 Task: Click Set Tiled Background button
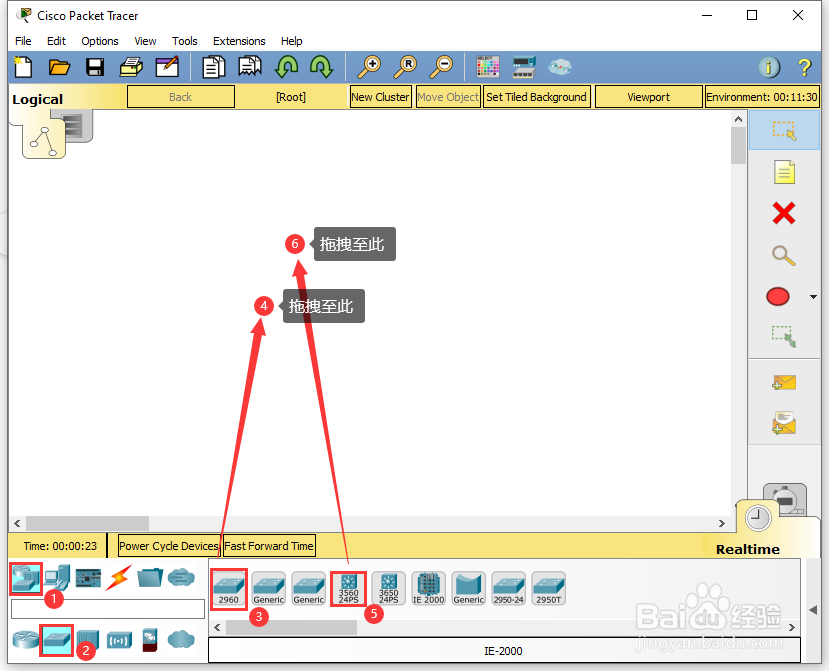pos(537,97)
